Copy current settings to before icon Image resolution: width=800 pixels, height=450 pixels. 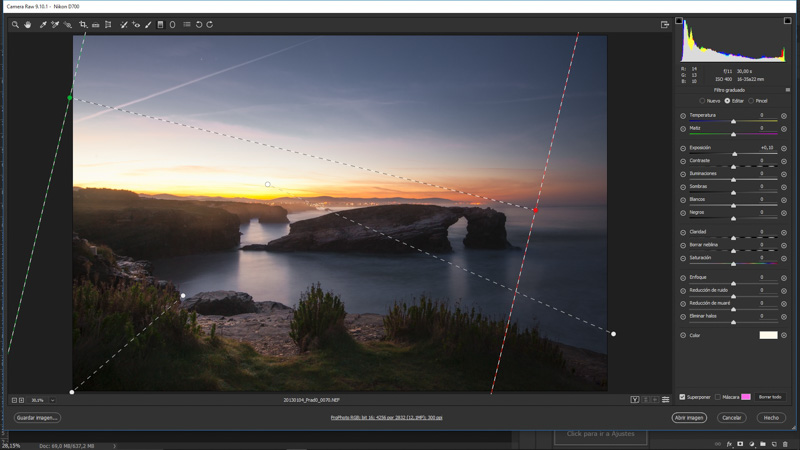(x=655, y=400)
